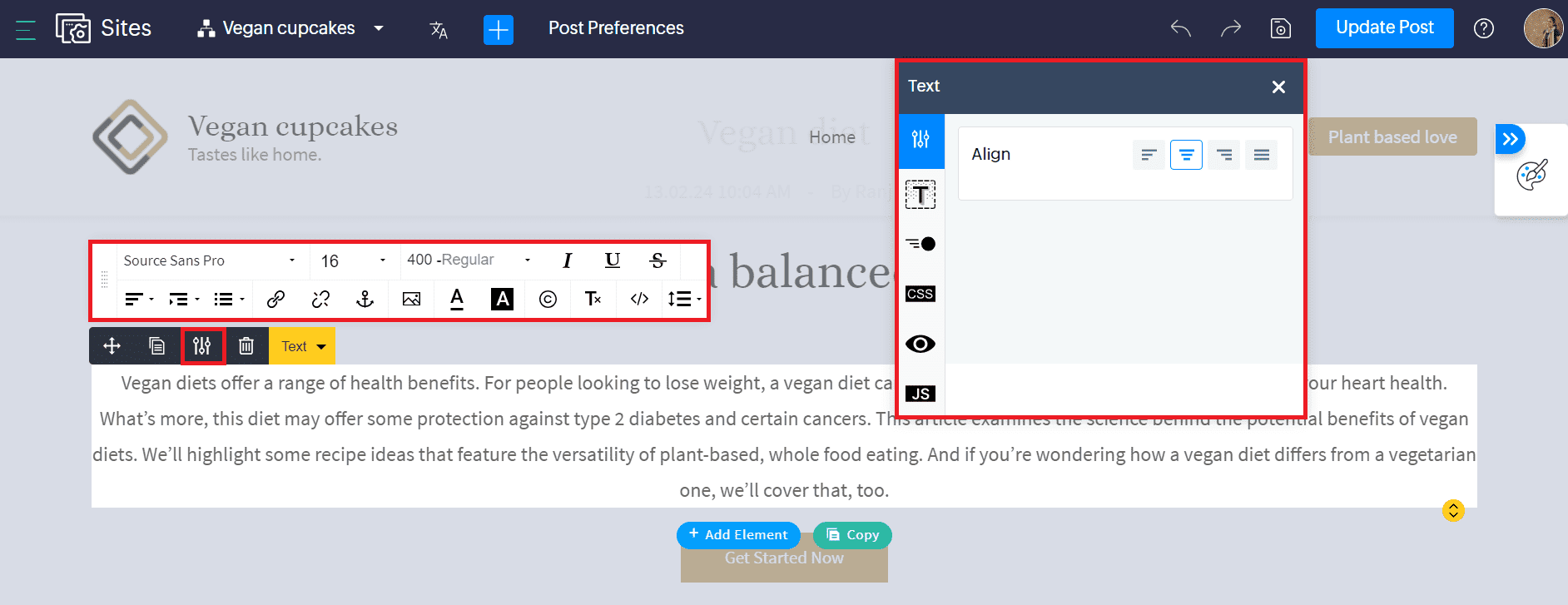The width and height of the screenshot is (1568, 605).
Task: Open the CSS tab in Text panel
Action: click(920, 294)
